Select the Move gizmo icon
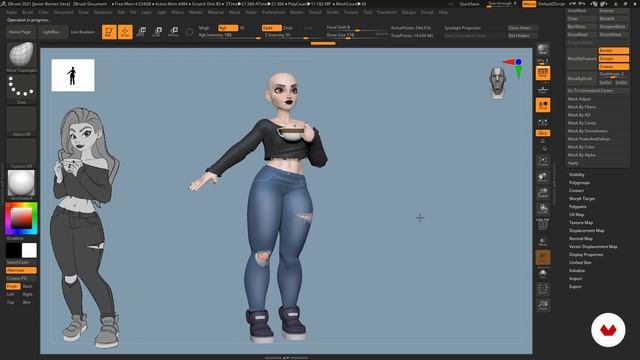The height and width of the screenshot is (360, 640). point(141,32)
